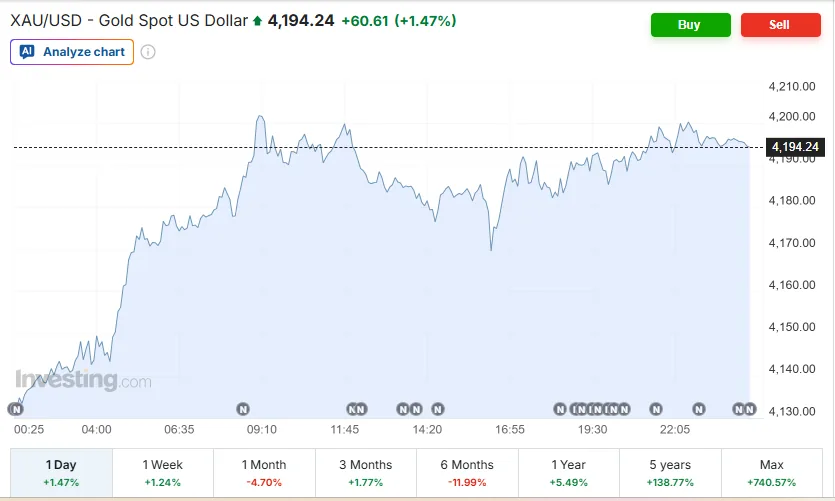Click the XAU/USD - Gold Spot US Dollar title
The image size is (835, 501).
pyautogui.click(x=129, y=21)
